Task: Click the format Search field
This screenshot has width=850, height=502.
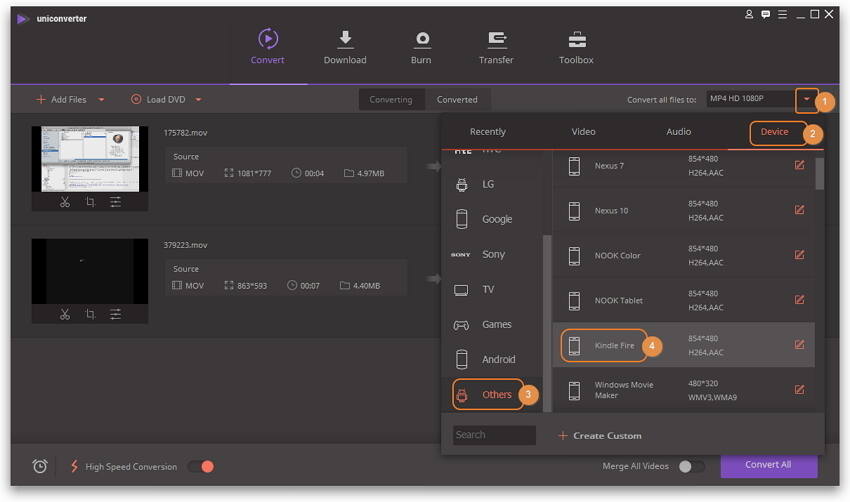Action: (494, 435)
